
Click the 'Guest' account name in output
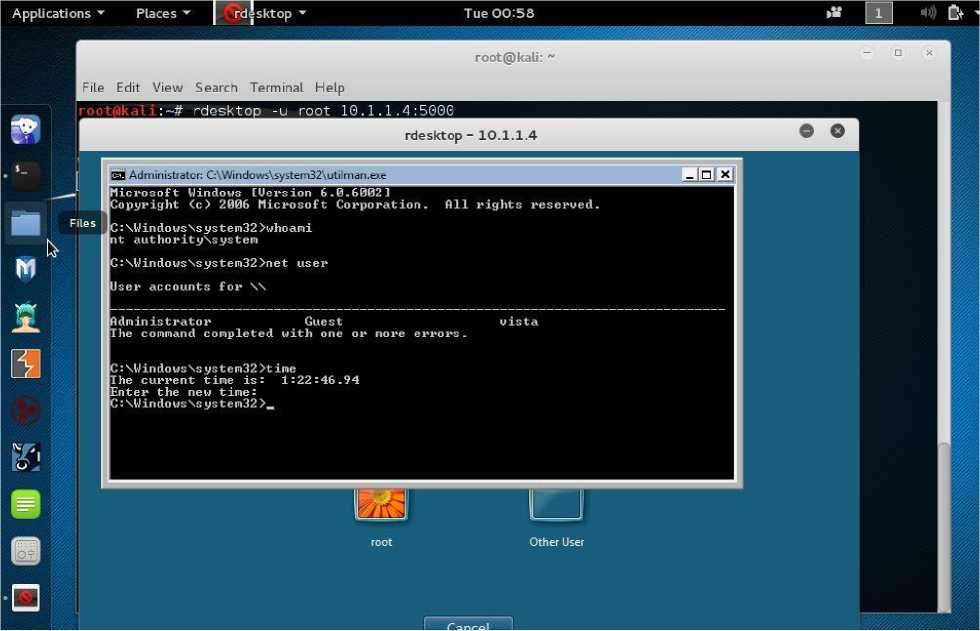click(323, 322)
